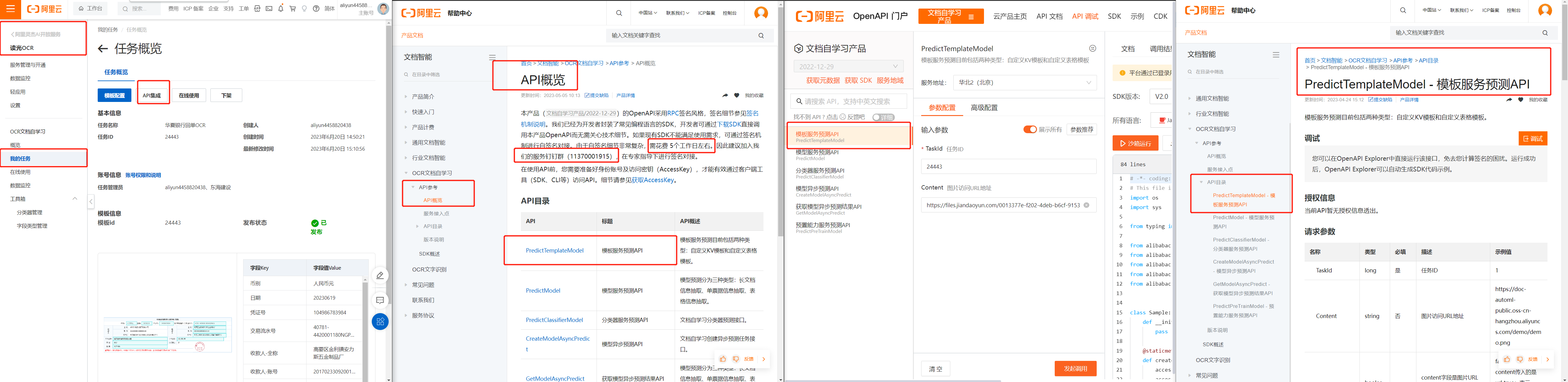Open the chat message floating icon in console
1568x382 pixels.
380,300
